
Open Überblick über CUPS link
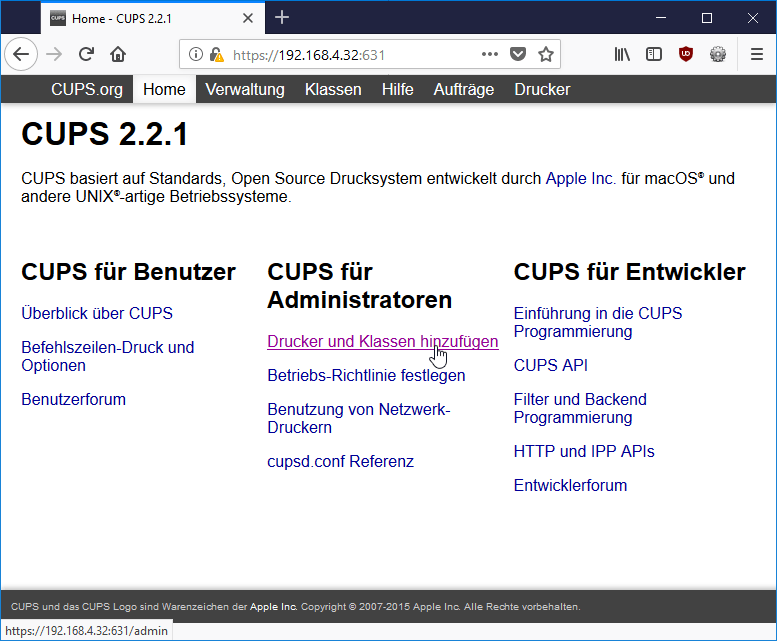point(97,313)
